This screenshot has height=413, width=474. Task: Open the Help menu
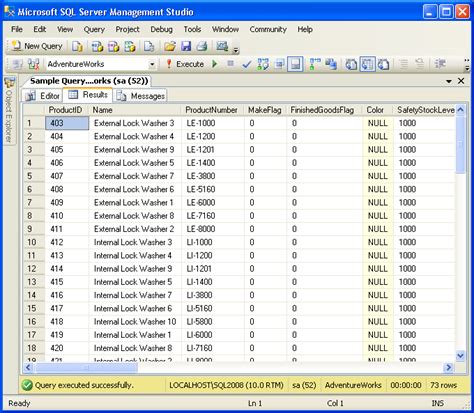point(305,29)
